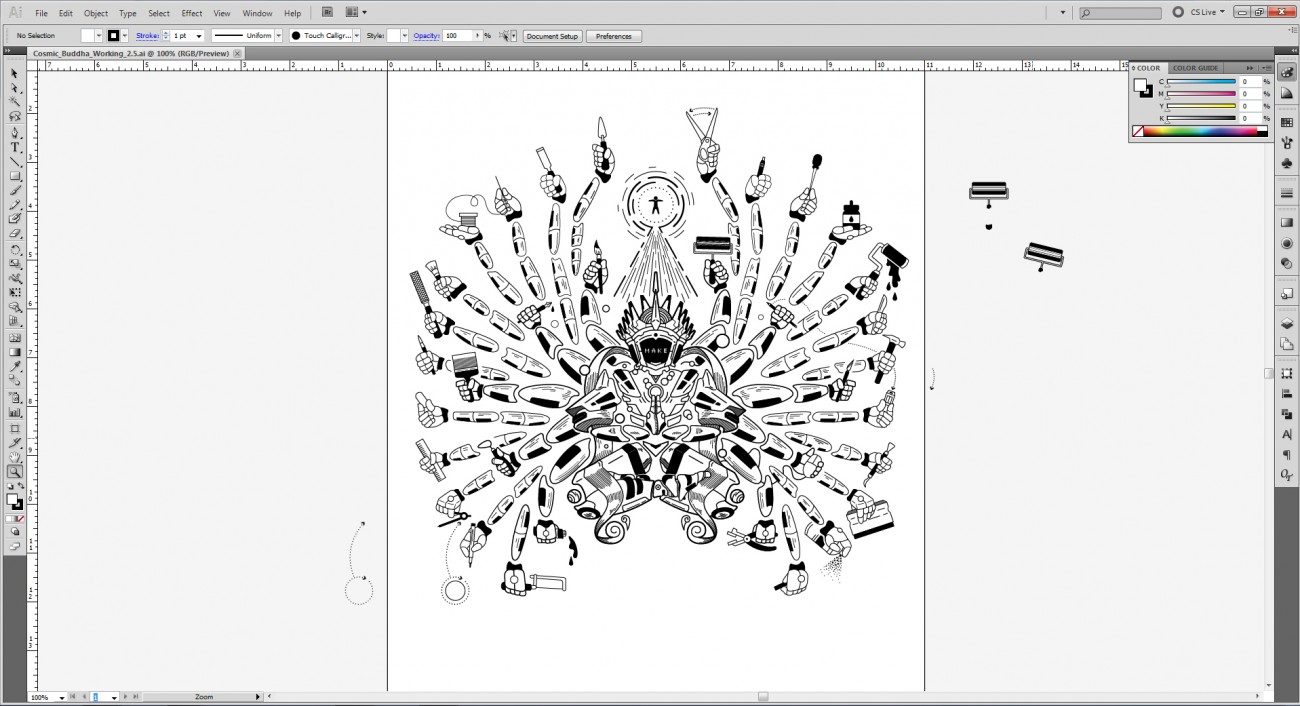Open the Stroke panel link
This screenshot has width=1300, height=706.
pos(147,36)
